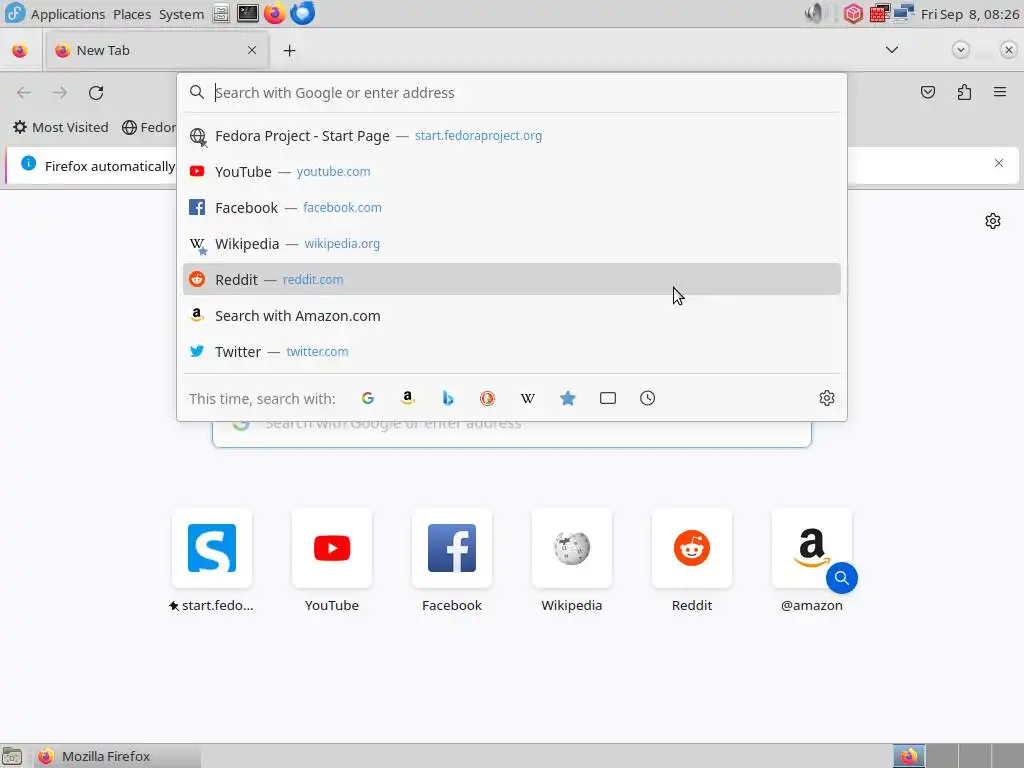Open clock showing Fri Sep 8, 08:26
The height and width of the screenshot is (768, 1024).
(x=970, y=14)
